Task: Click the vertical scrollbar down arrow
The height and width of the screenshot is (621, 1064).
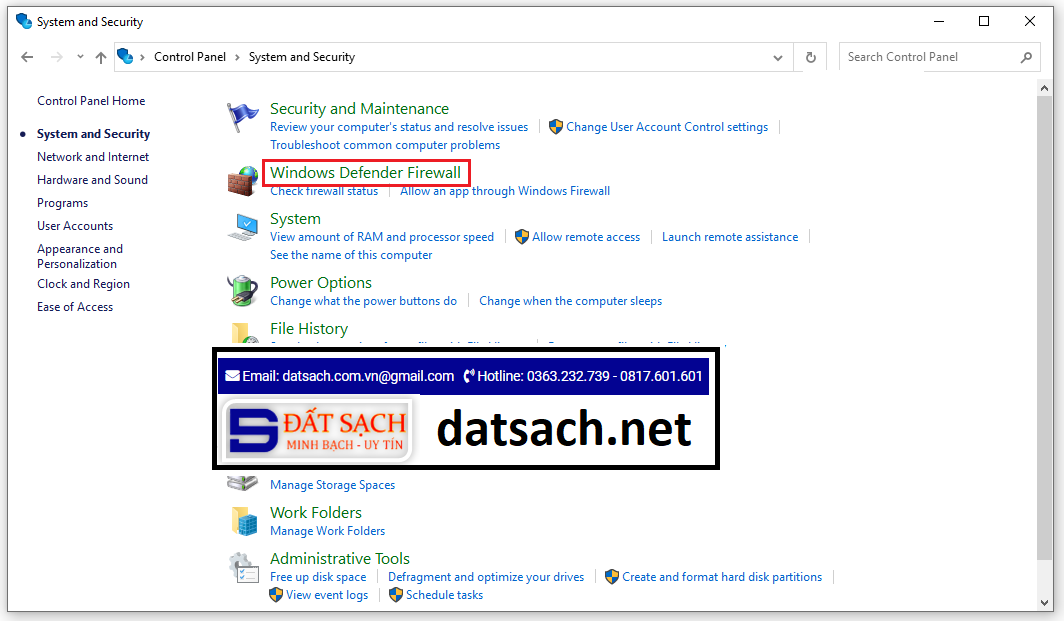Action: 1046,601
